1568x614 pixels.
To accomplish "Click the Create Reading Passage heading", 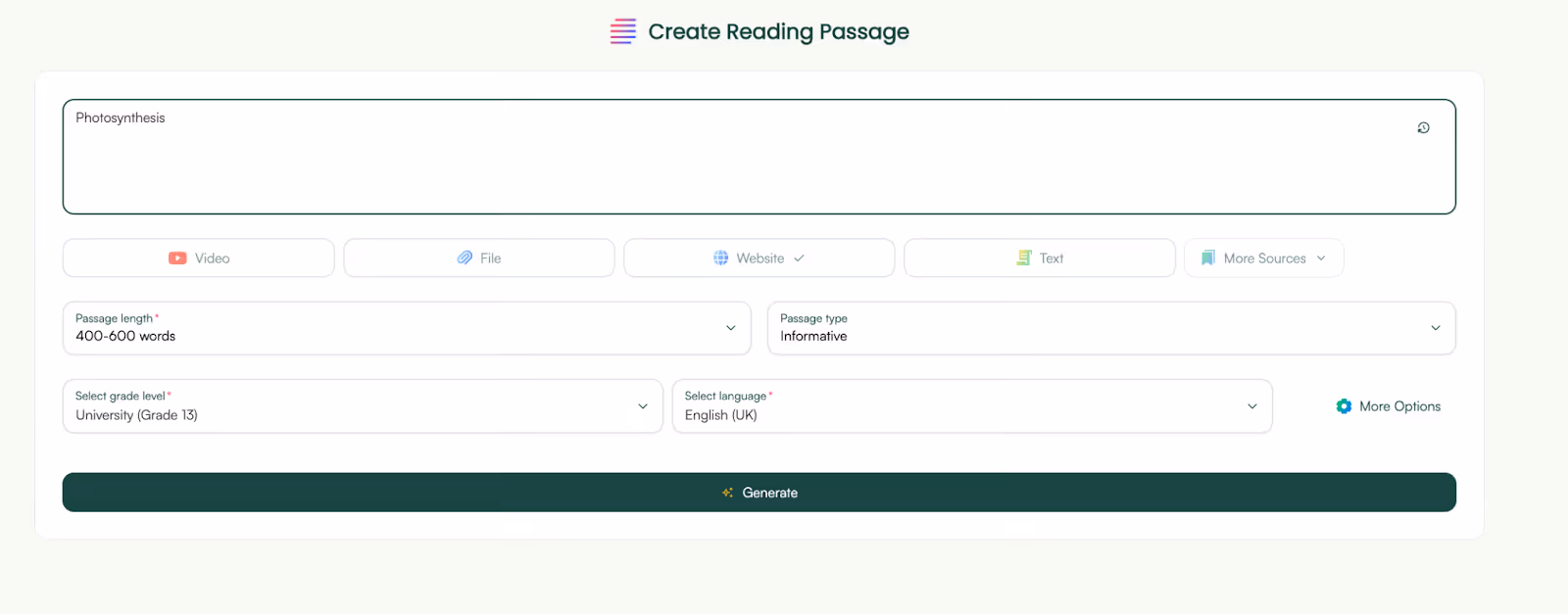I will coord(779,31).
